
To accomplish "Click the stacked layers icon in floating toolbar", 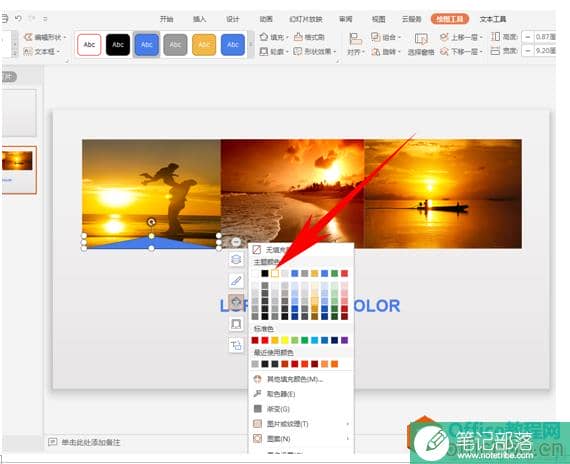I will [236, 260].
